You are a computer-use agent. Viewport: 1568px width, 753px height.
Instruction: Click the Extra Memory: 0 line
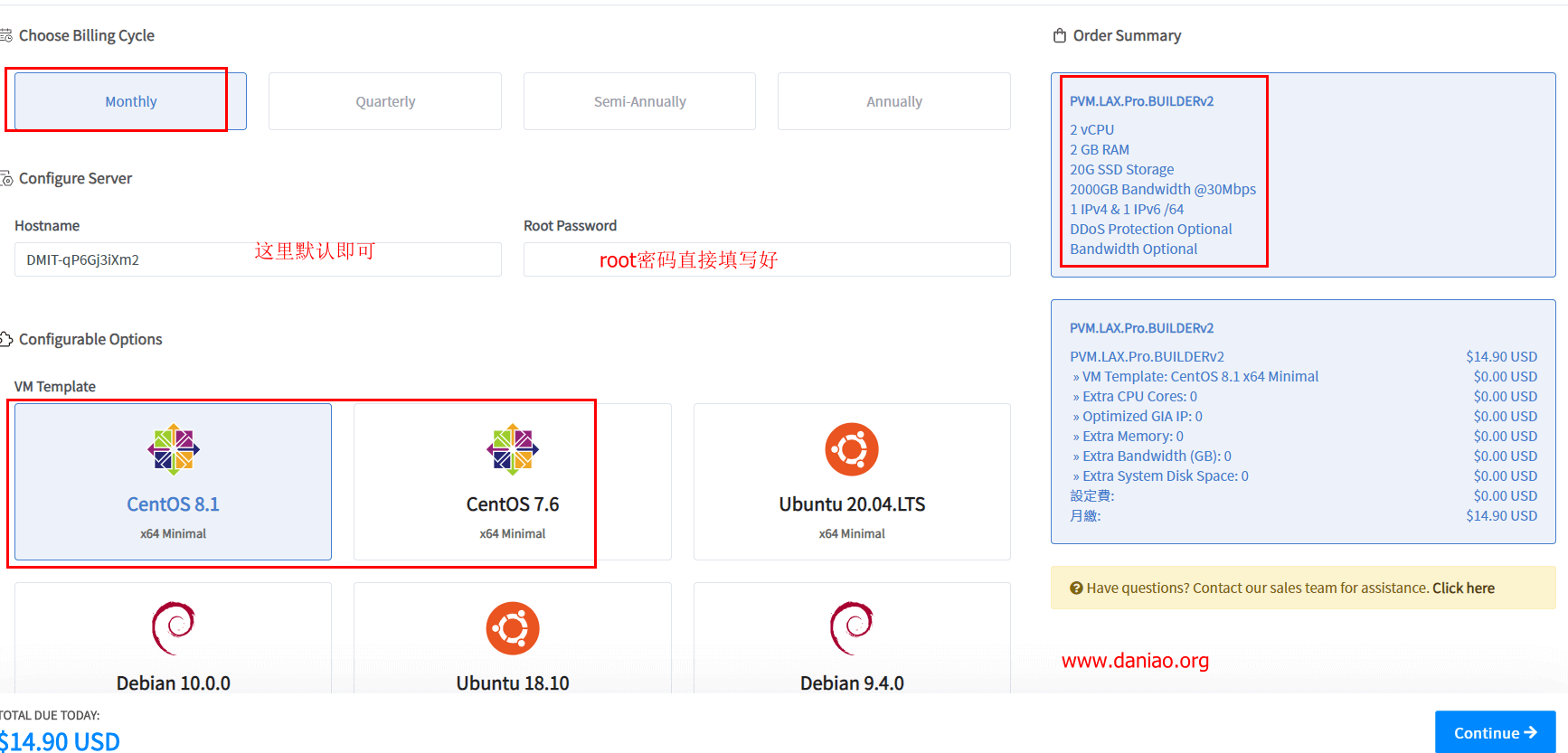1303,436
